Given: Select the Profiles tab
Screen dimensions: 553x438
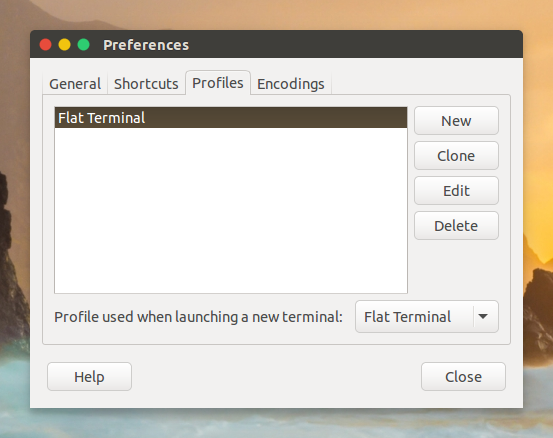Looking at the screenshot, I should click(218, 83).
